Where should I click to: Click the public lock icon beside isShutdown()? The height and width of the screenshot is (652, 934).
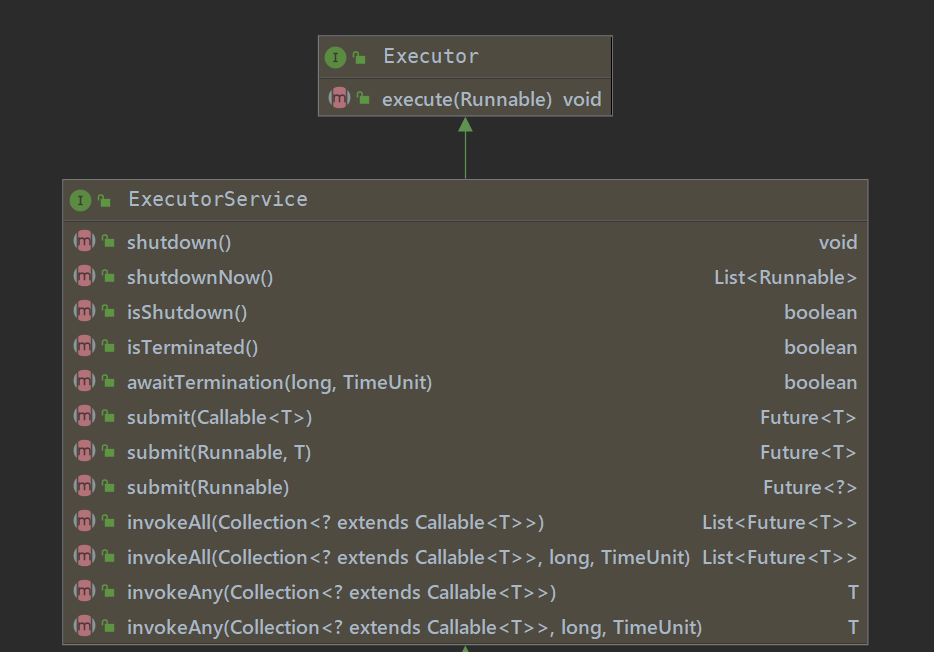point(108,312)
